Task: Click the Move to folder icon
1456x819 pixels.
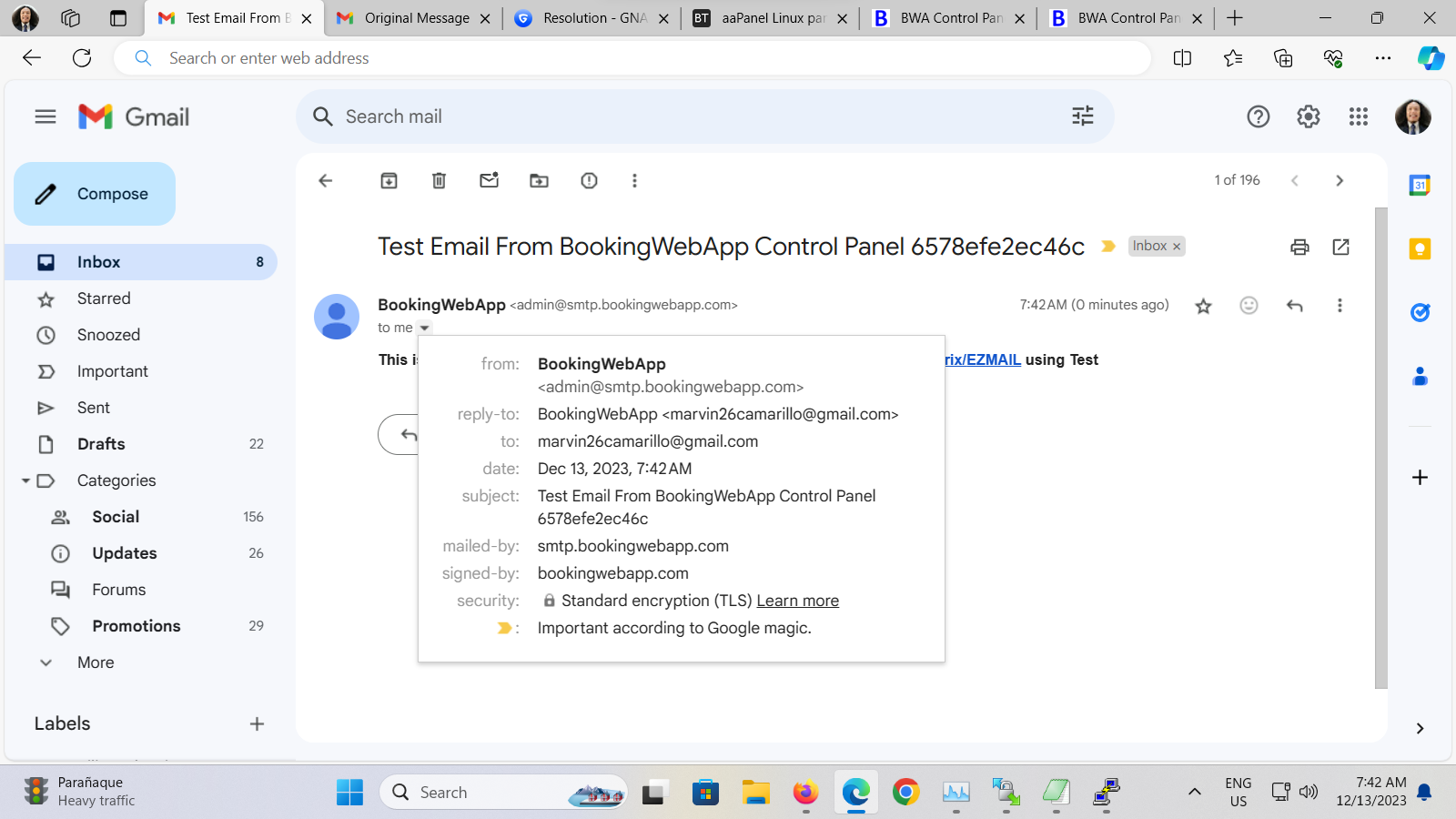Action: [x=539, y=181]
